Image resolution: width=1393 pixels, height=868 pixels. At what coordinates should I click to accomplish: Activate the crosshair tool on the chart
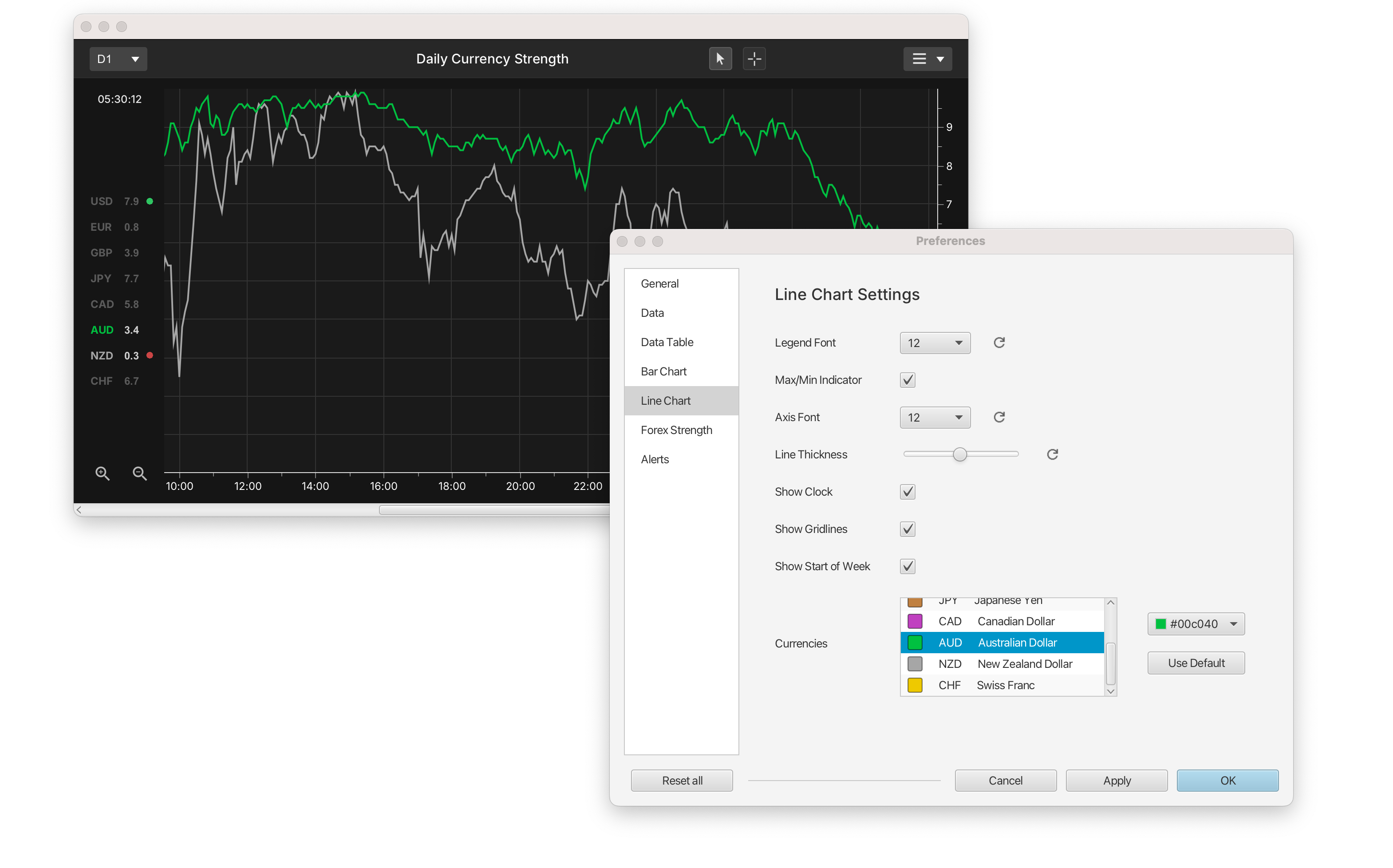click(x=754, y=59)
